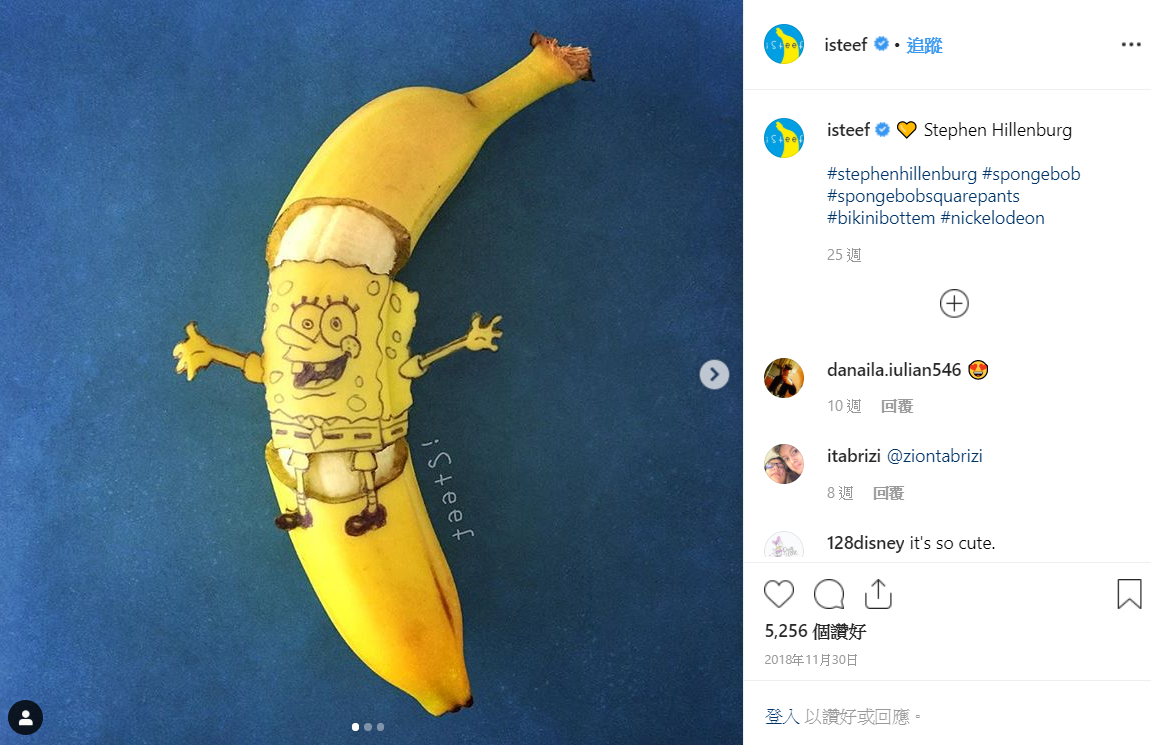The image size is (1151, 745).
Task: Open the three-dot more options menu
Action: pyautogui.click(x=1131, y=45)
